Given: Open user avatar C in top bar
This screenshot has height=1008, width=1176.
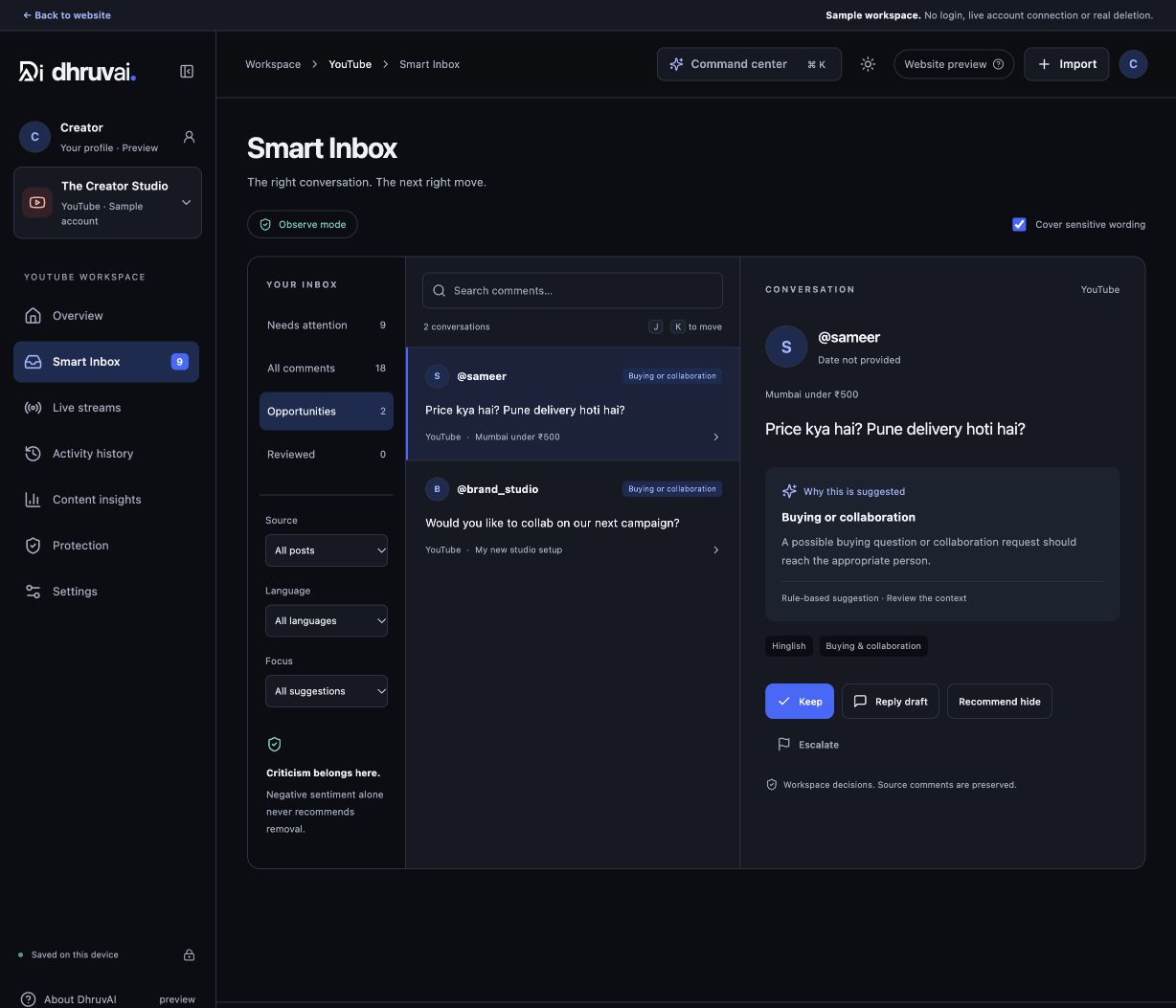Looking at the screenshot, I should click(x=1133, y=64).
